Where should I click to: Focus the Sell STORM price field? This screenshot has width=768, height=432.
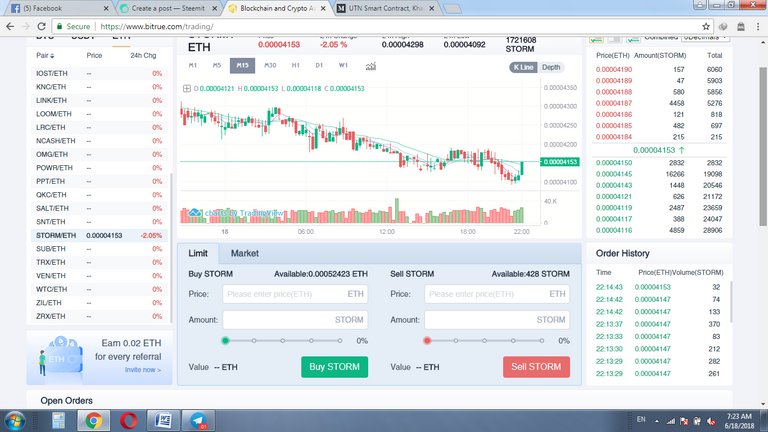(x=497, y=294)
